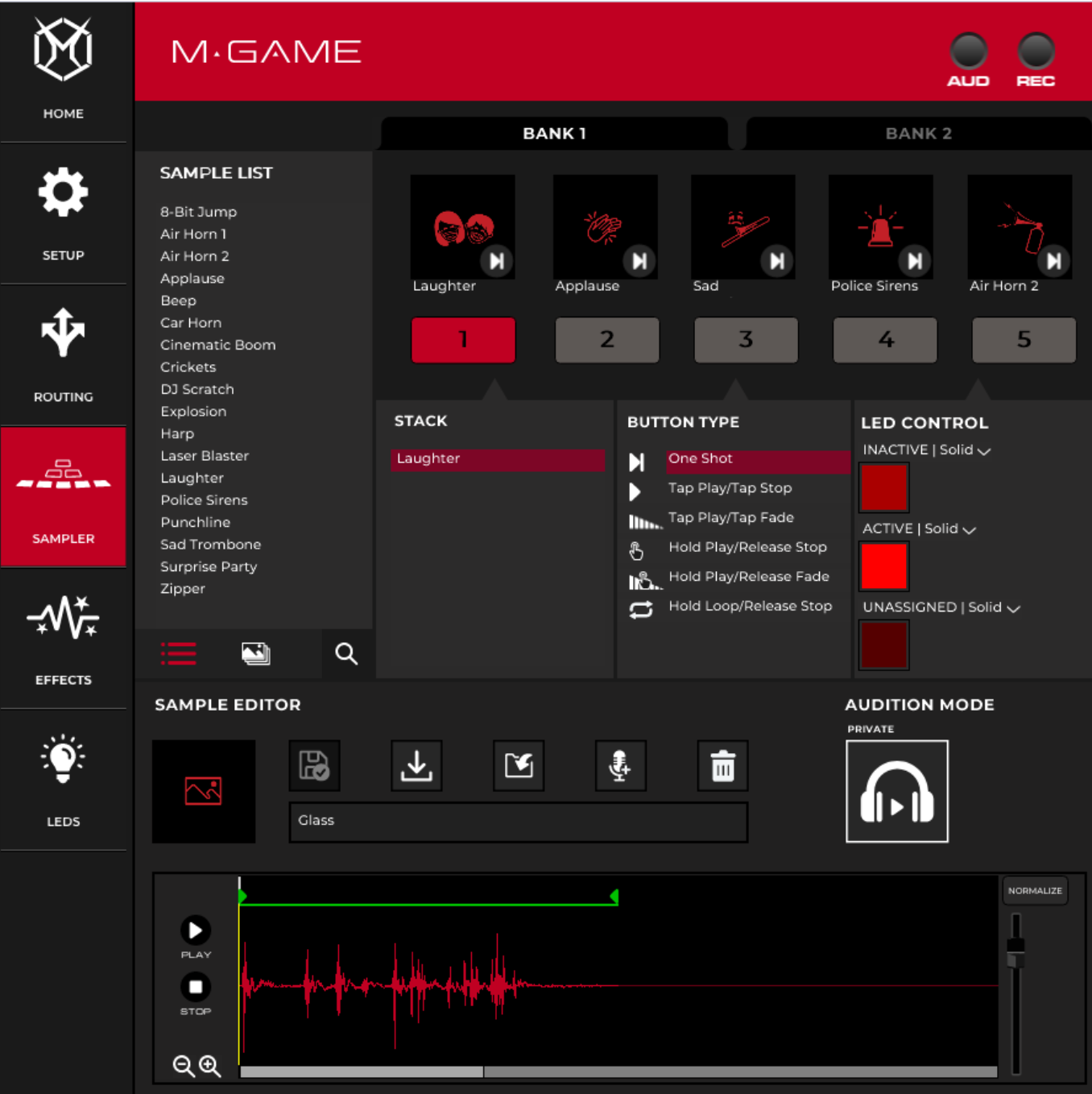1092x1094 pixels.
Task: Select sampler pad button 3
Action: [746, 340]
